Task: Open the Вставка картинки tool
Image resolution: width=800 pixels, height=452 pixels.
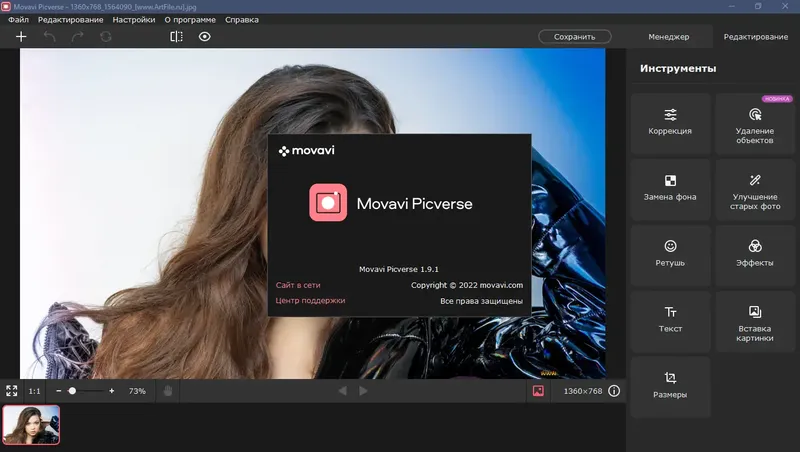Action: click(x=755, y=321)
